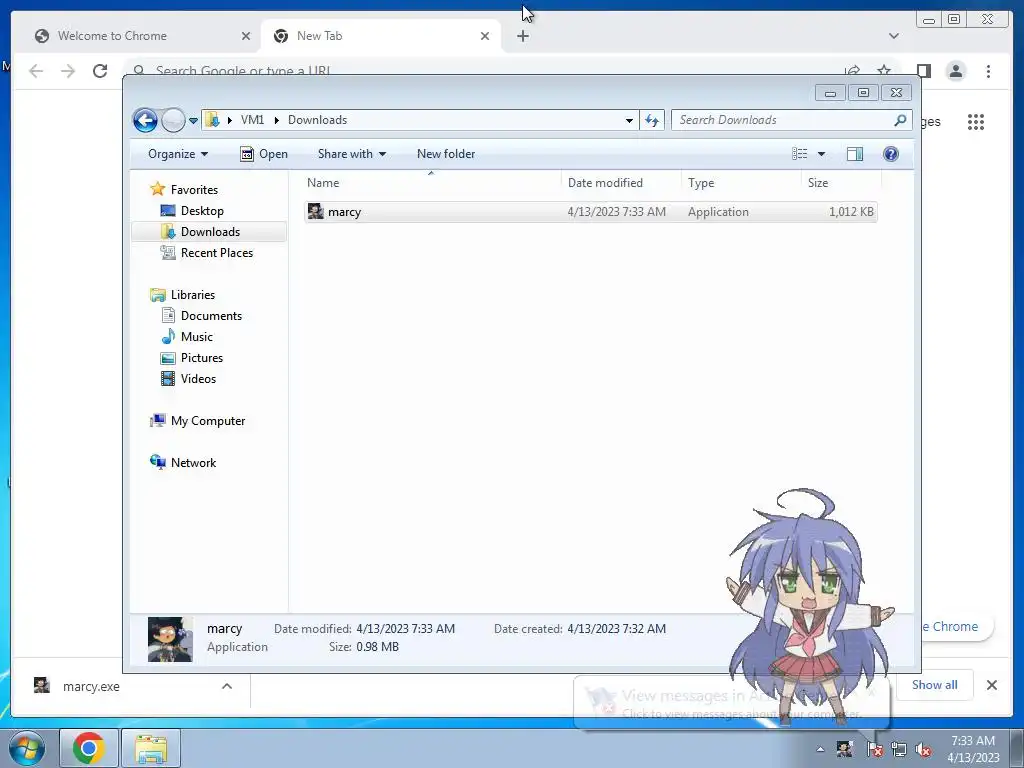The image size is (1024, 768).
Task: Open Recent Places in sidebar
Action: 216,253
